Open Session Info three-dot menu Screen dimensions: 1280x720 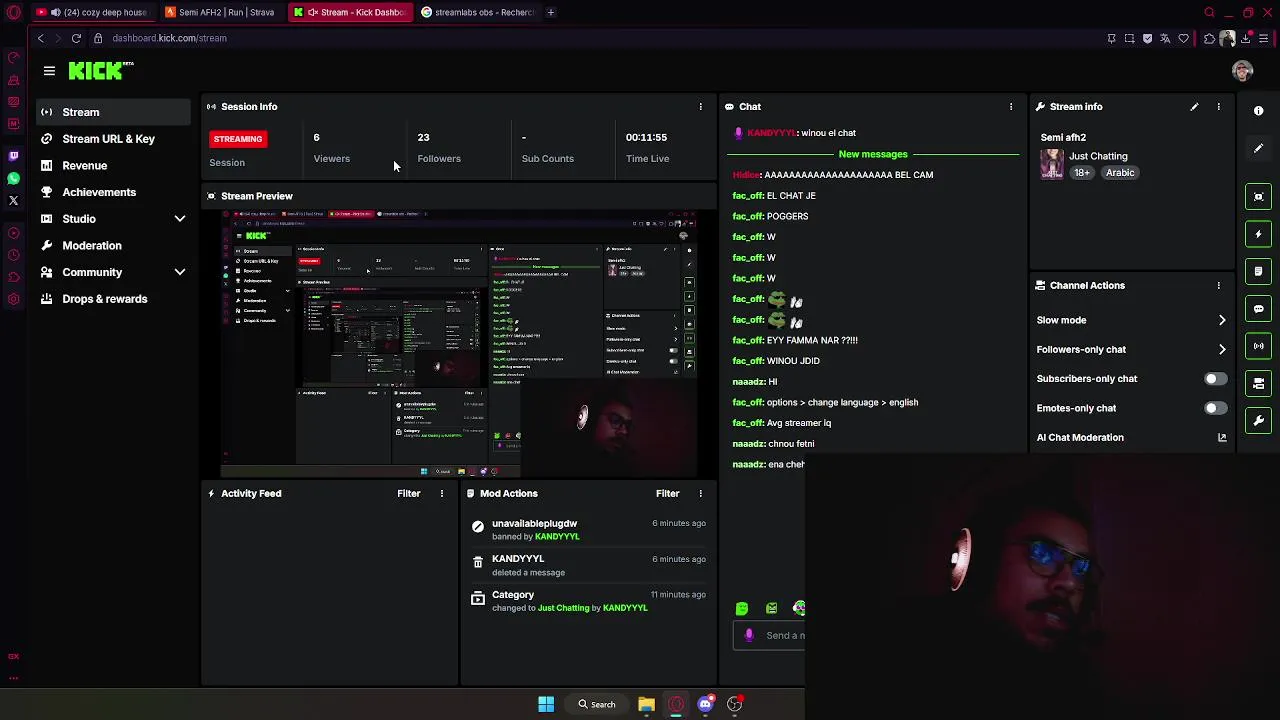[x=701, y=106]
